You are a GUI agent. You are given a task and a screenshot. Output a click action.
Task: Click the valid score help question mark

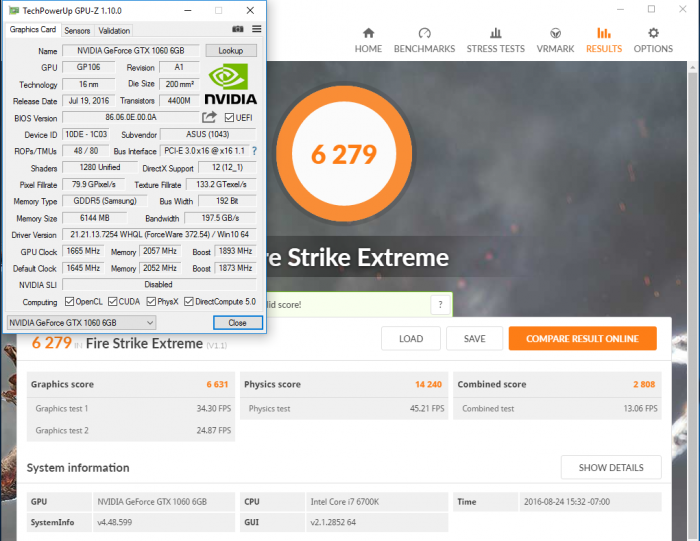pyautogui.click(x=440, y=305)
